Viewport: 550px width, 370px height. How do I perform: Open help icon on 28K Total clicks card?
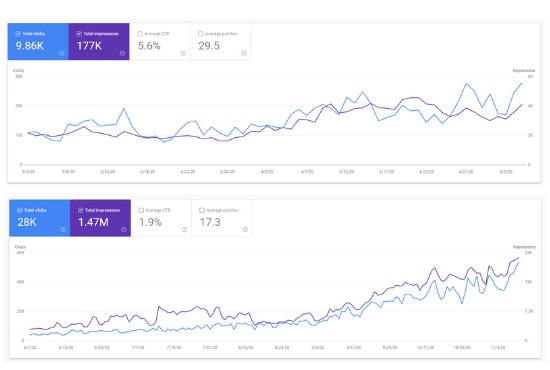point(63,229)
